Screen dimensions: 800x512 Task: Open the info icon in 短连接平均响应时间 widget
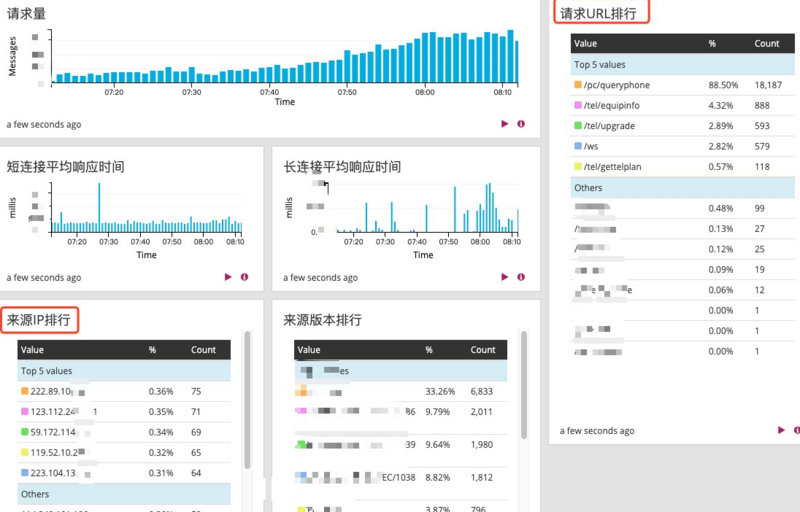click(x=244, y=277)
